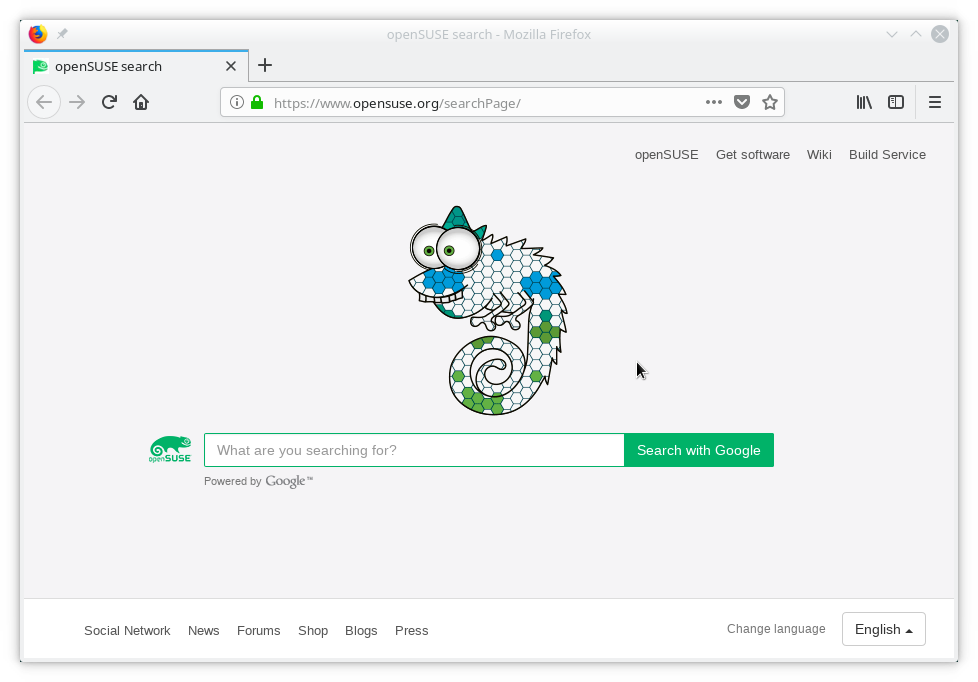Image resolution: width=978 pixels, height=682 pixels.
Task: Open the Library icon
Action: tap(864, 102)
